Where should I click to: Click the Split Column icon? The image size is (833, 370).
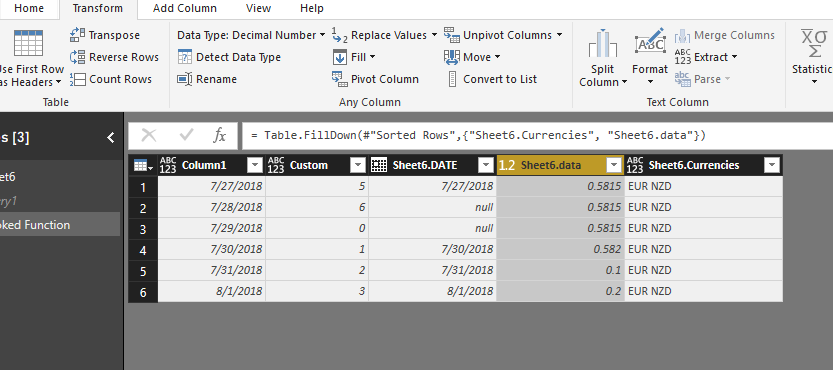click(602, 44)
